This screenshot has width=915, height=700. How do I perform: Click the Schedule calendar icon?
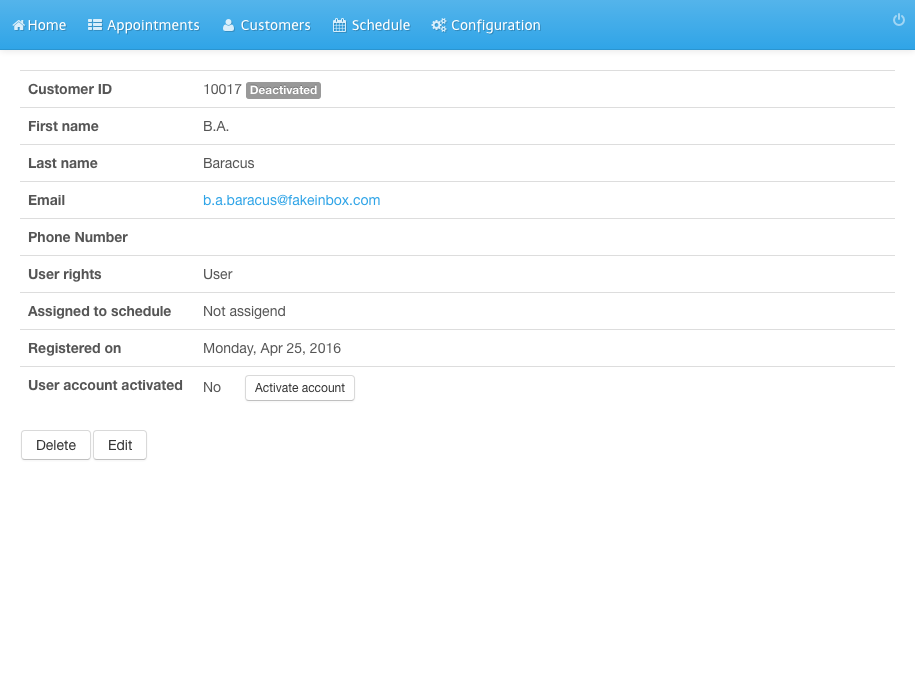(339, 25)
